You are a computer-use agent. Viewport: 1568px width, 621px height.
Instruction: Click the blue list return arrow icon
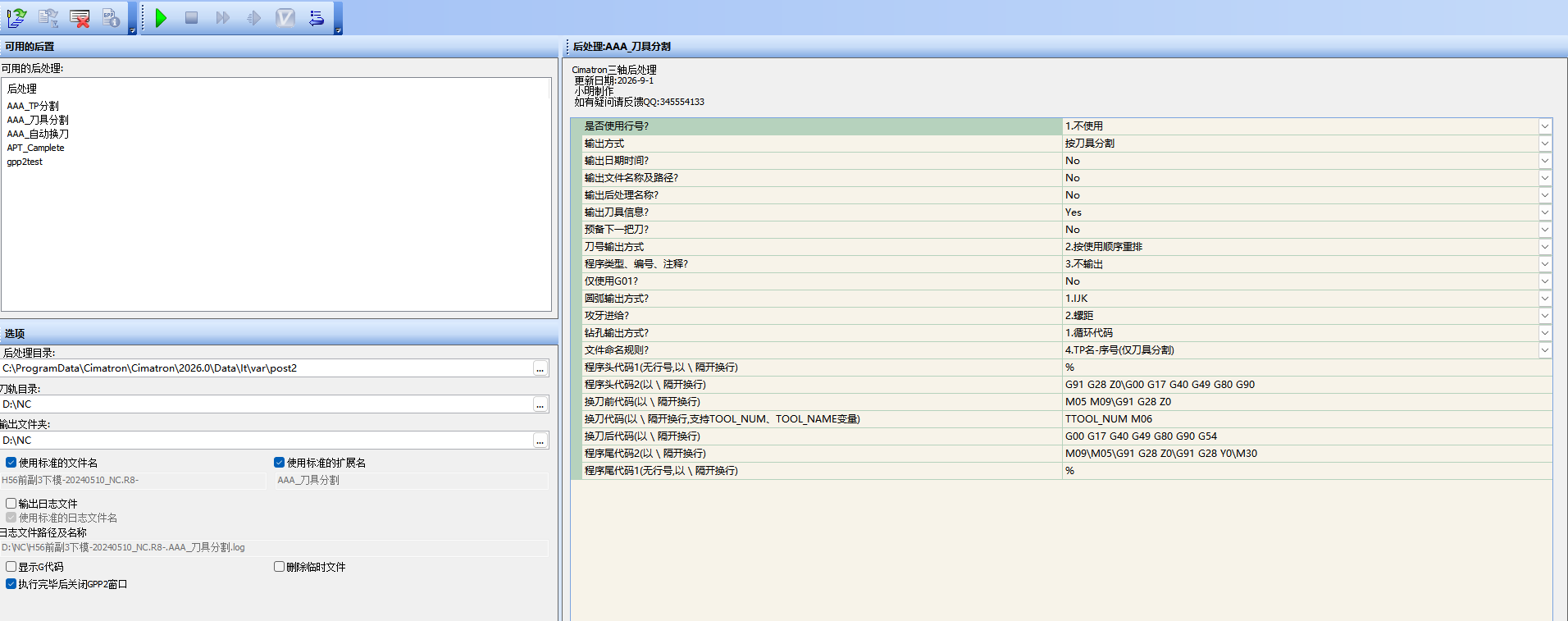pos(317,17)
